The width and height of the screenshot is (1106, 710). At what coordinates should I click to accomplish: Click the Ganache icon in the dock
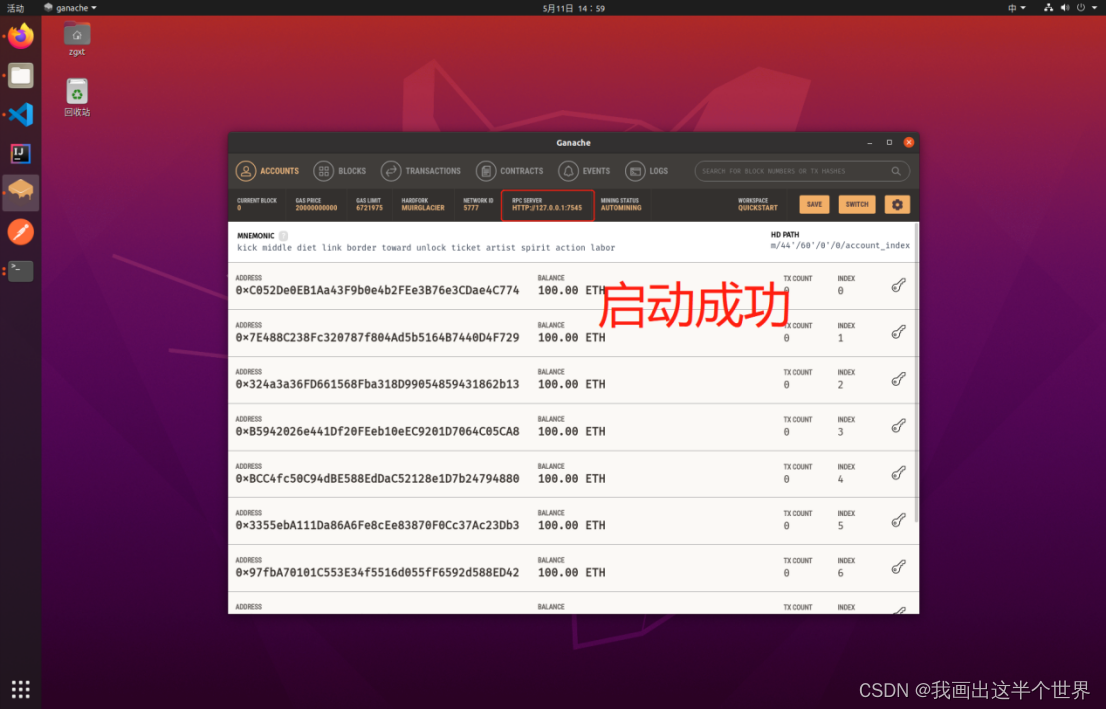click(x=20, y=192)
